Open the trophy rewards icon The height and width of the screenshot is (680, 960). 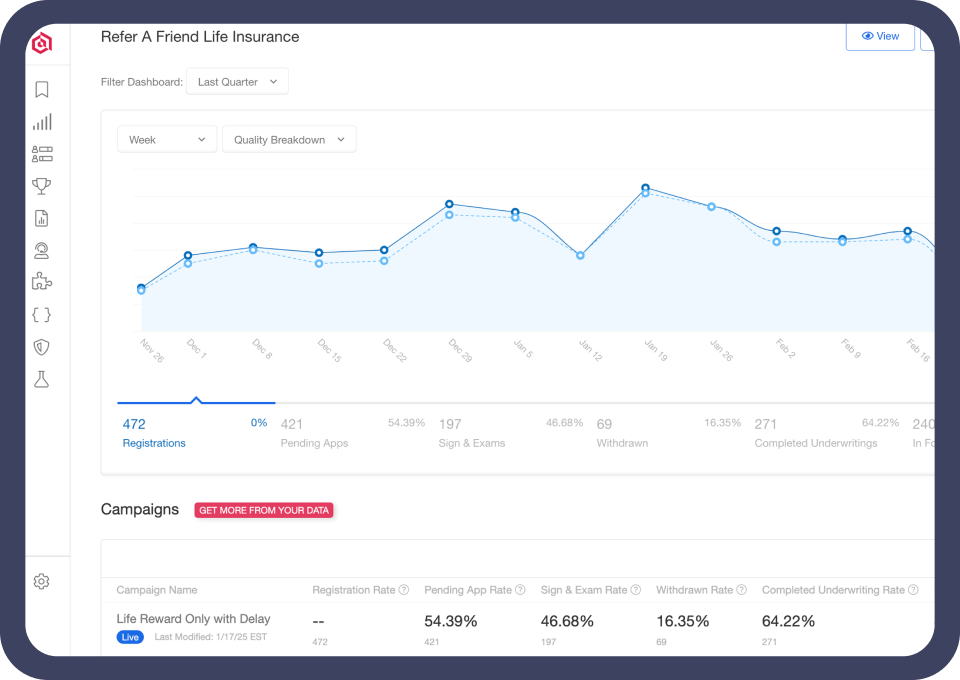click(x=42, y=186)
